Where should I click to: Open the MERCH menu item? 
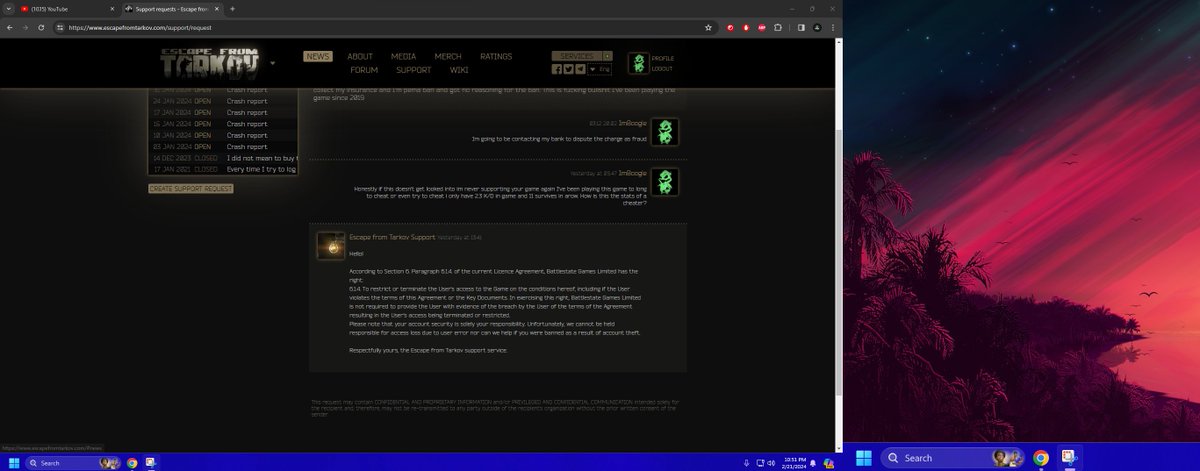coord(447,57)
